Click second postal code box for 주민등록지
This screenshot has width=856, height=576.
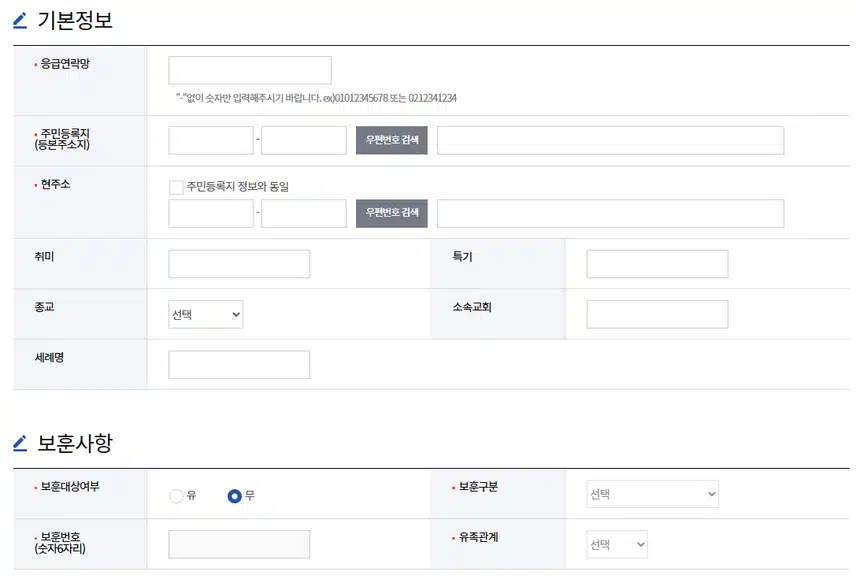point(304,140)
